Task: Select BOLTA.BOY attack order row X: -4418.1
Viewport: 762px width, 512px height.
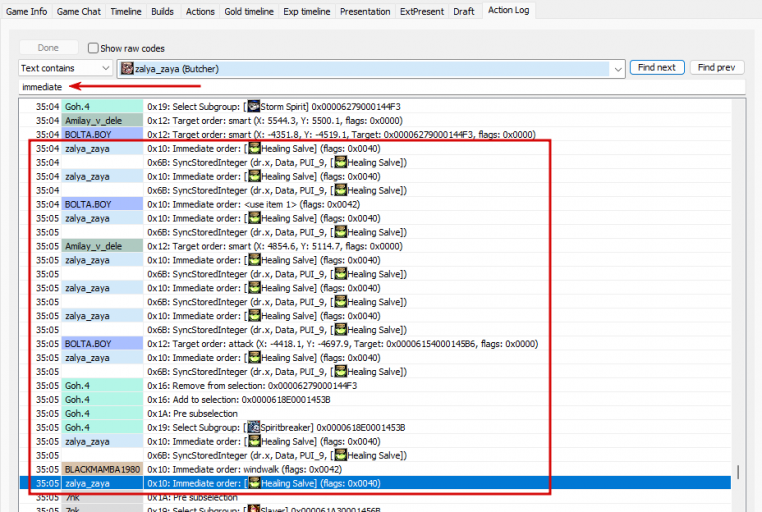Action: coord(375,343)
